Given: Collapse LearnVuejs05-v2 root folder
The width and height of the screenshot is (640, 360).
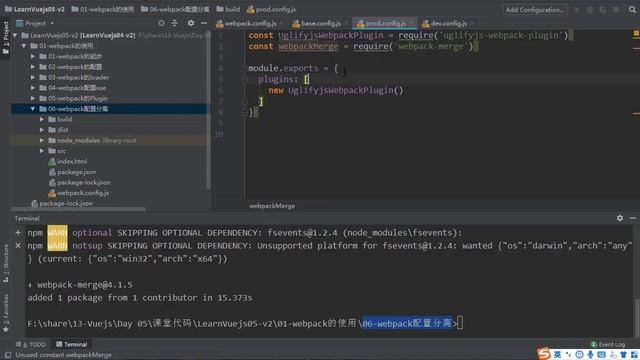Looking at the screenshot, I should [15, 35].
